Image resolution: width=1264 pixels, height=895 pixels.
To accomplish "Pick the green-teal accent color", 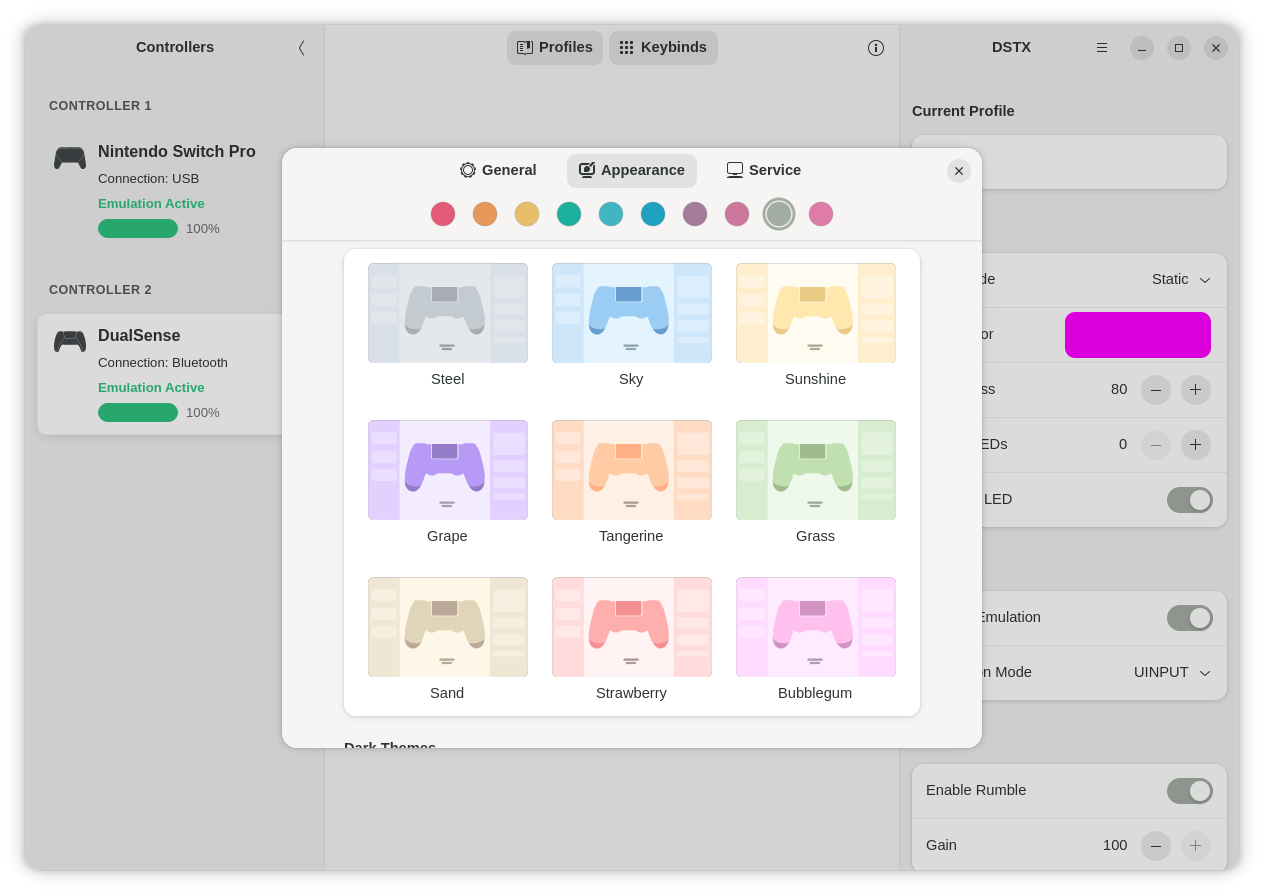I will click(569, 214).
